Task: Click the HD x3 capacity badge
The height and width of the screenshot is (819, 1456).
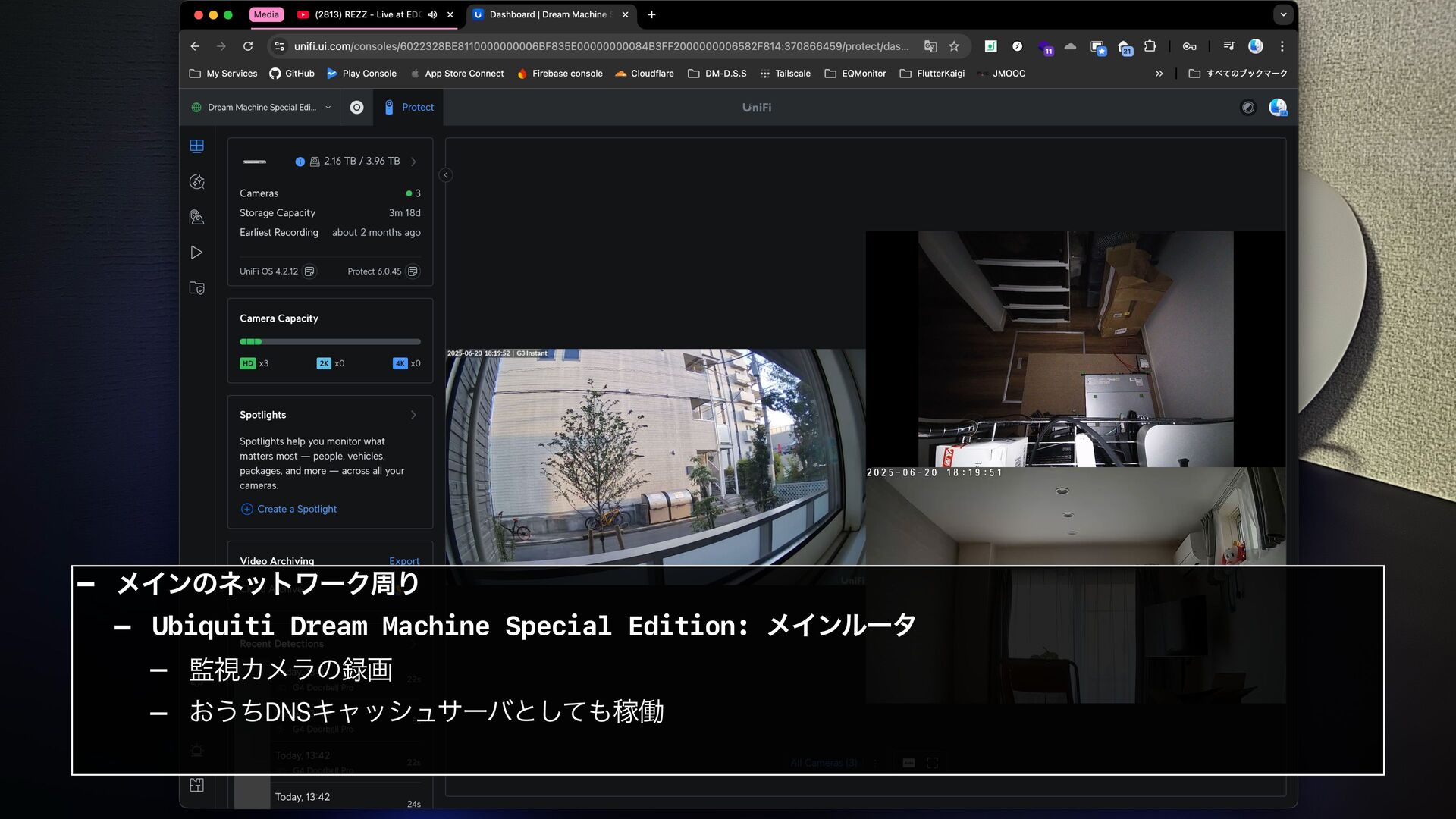Action: (x=254, y=363)
